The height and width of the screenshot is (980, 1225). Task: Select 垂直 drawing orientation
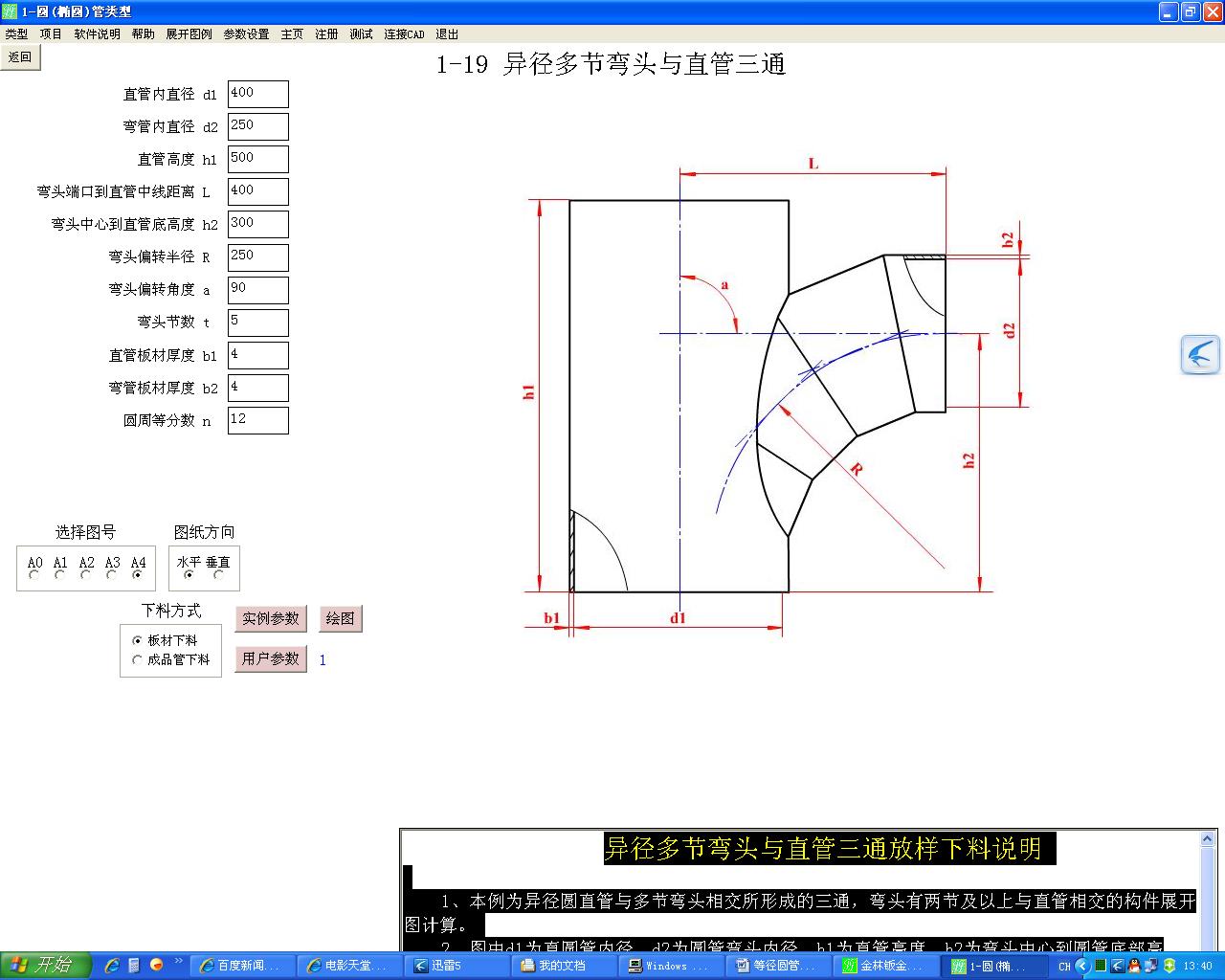219,575
